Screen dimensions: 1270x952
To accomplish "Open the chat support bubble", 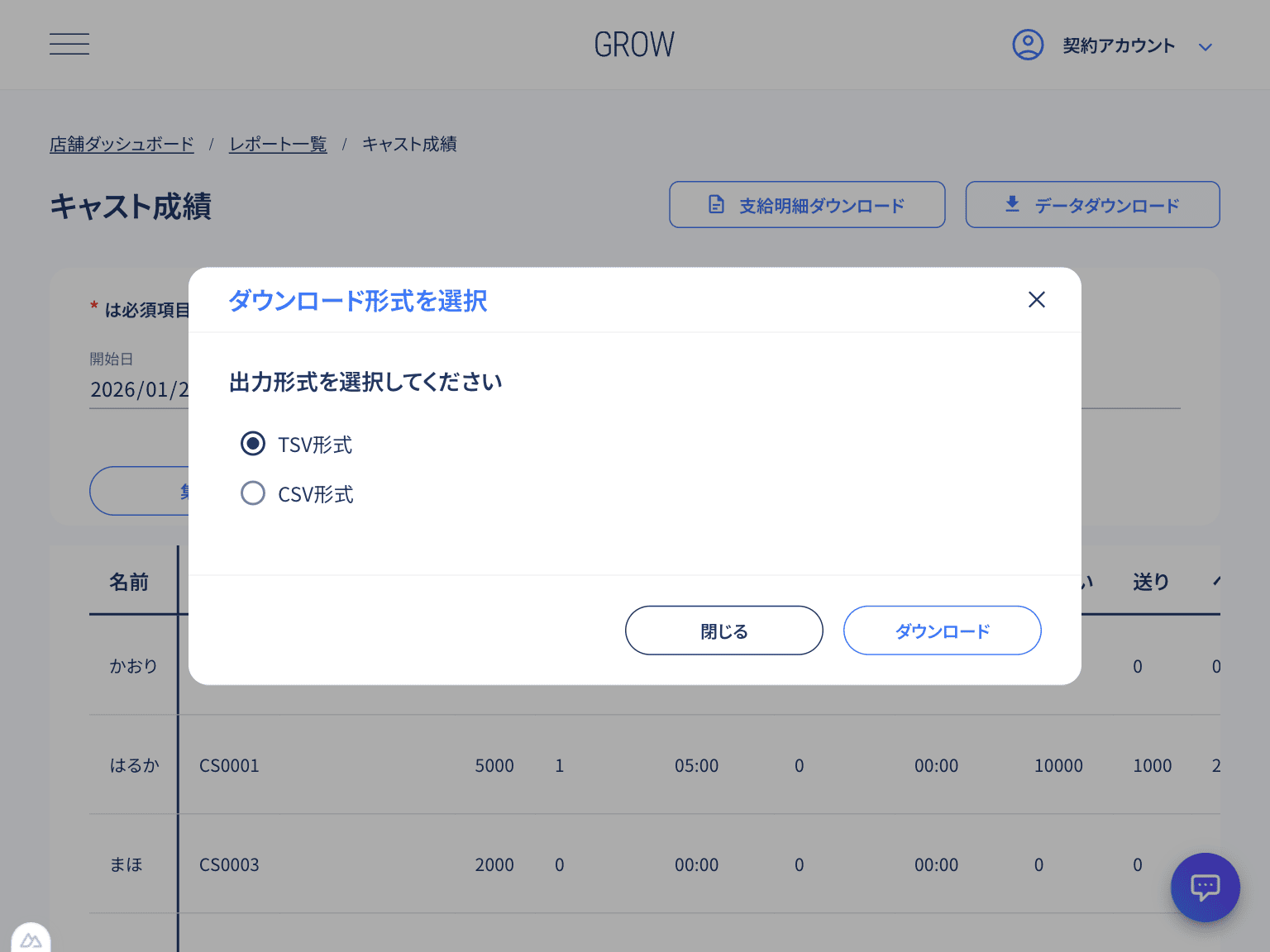I will coord(1205,888).
